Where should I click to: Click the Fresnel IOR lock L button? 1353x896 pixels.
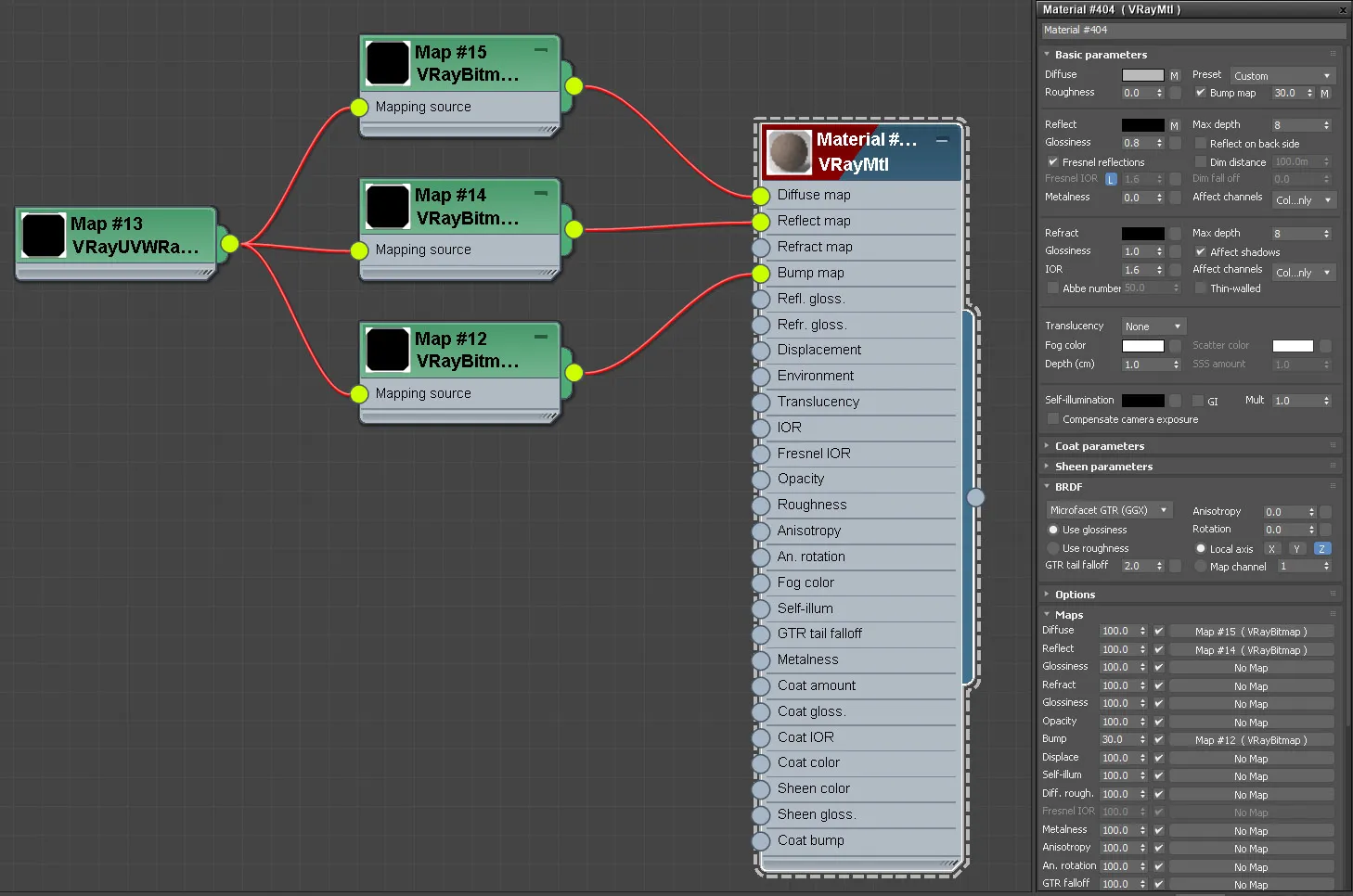click(1111, 179)
